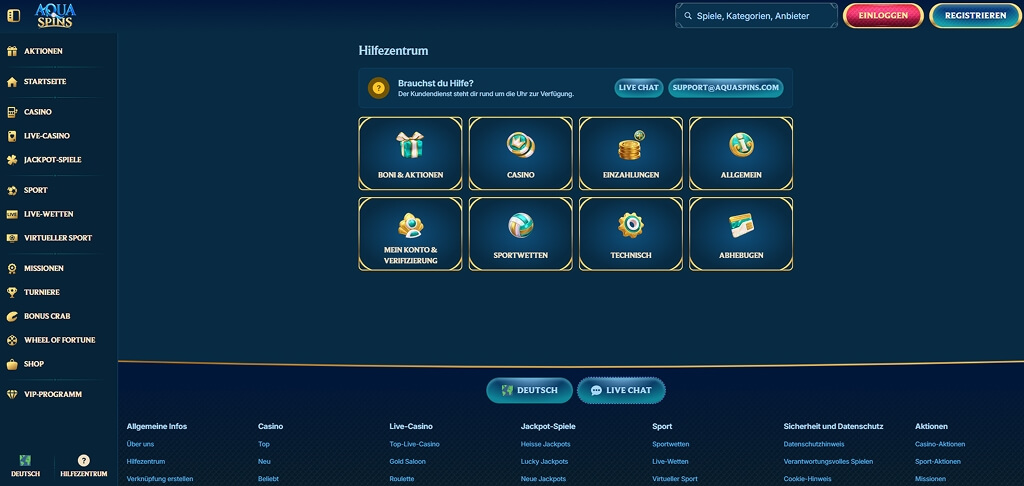The image size is (1024, 486).
Task: Click the Turniere trophy icon
Action: pos(12,292)
